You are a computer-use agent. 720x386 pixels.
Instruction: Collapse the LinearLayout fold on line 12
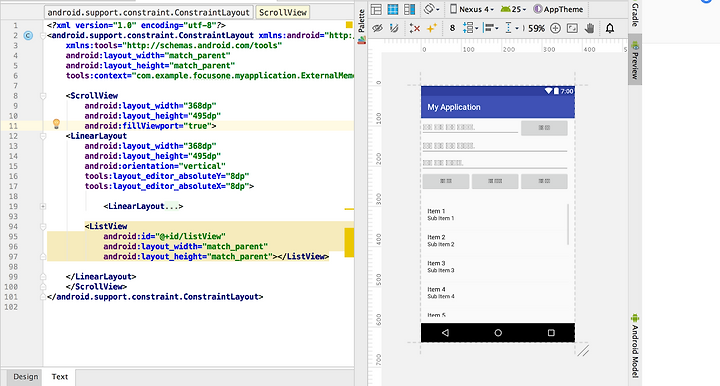pos(43,136)
